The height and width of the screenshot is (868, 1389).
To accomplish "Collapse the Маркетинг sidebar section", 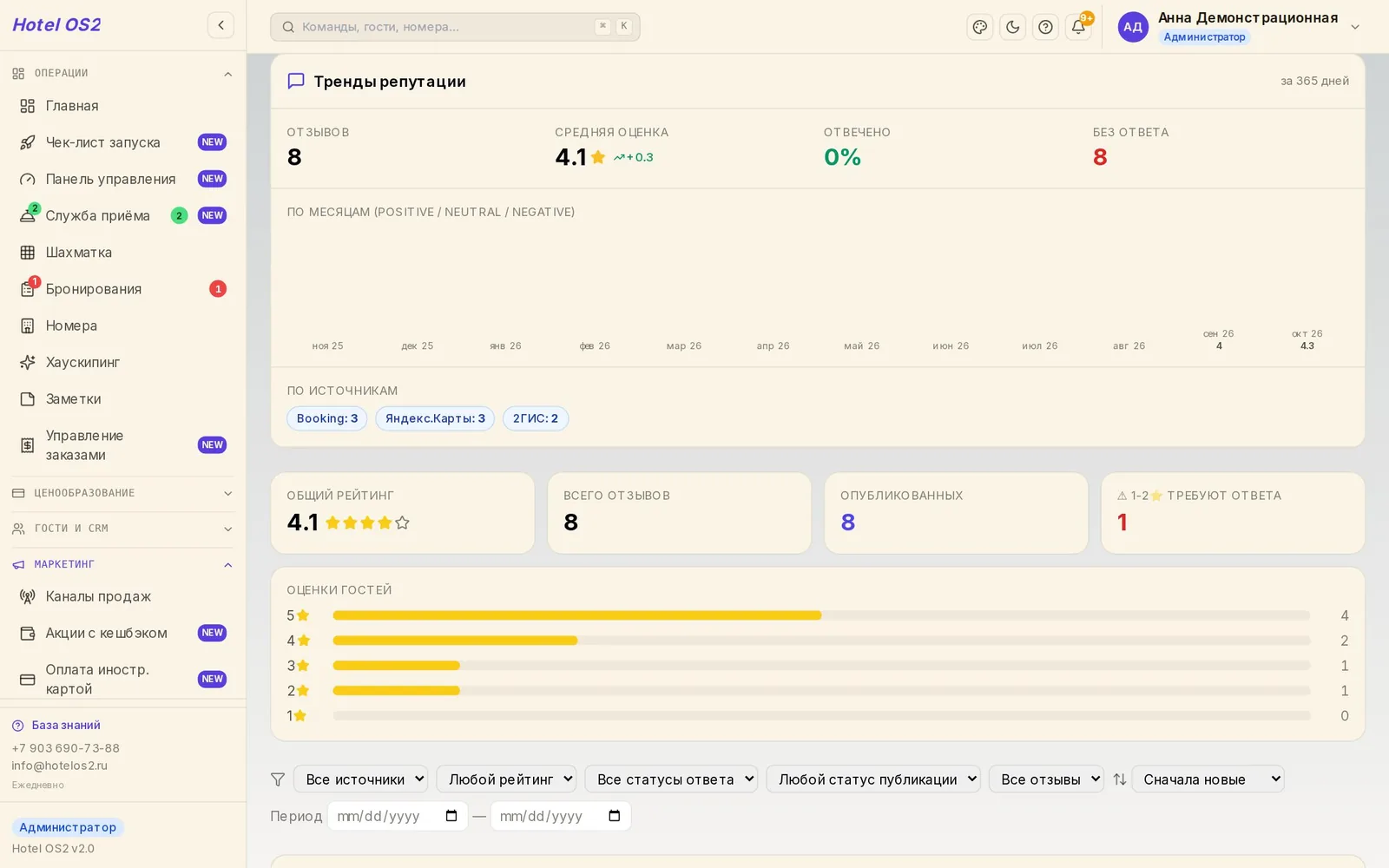I will [123, 564].
